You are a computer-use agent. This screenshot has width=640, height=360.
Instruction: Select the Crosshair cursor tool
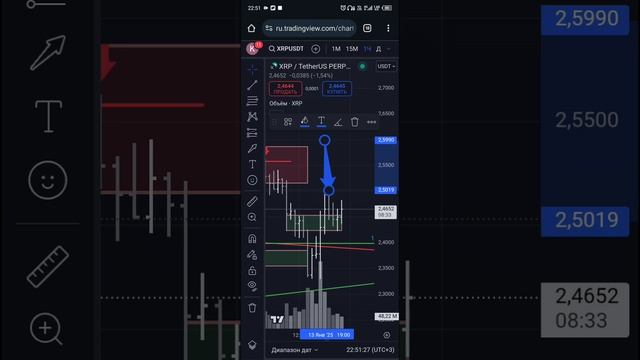(252, 70)
